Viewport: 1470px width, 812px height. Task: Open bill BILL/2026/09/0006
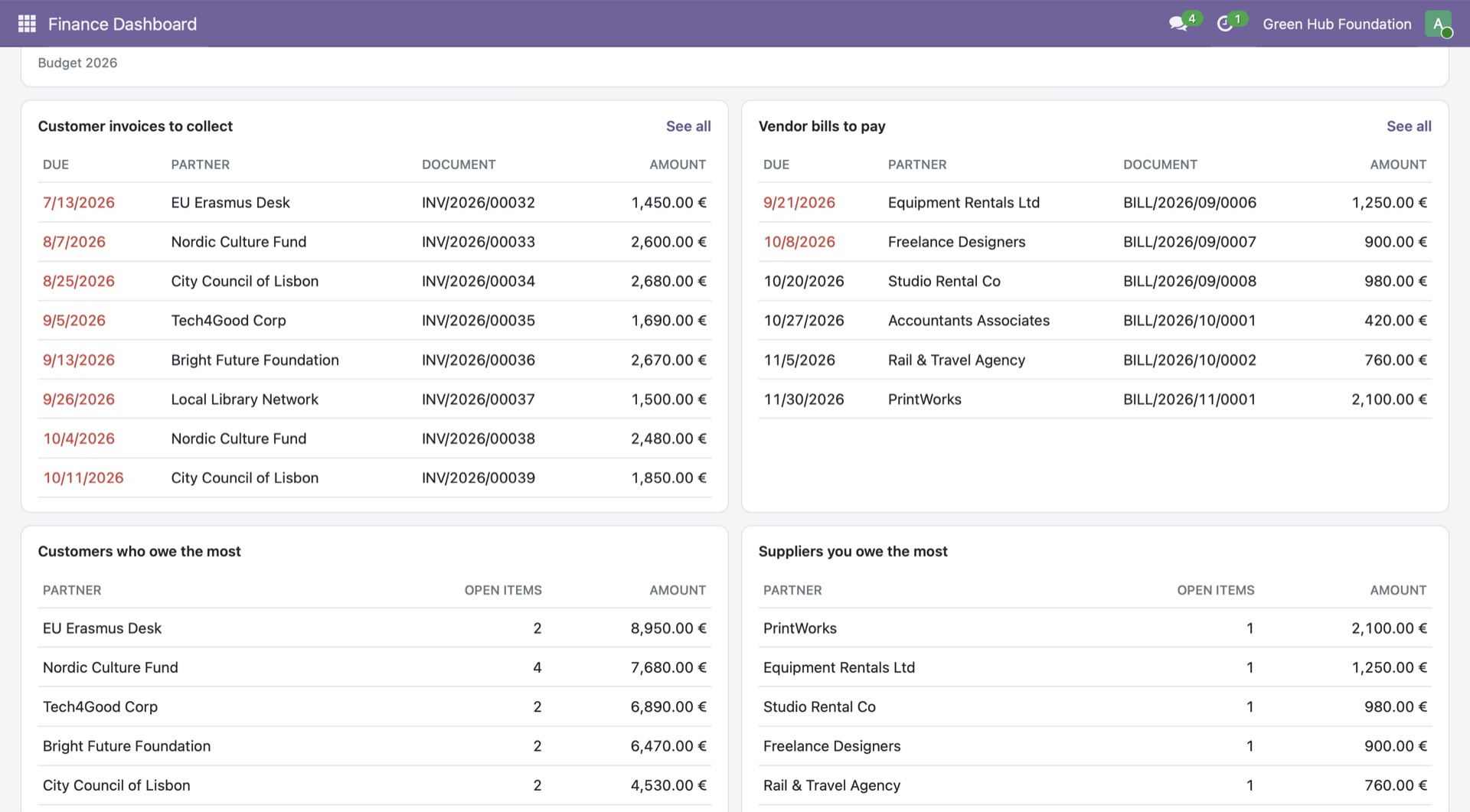coord(1190,203)
